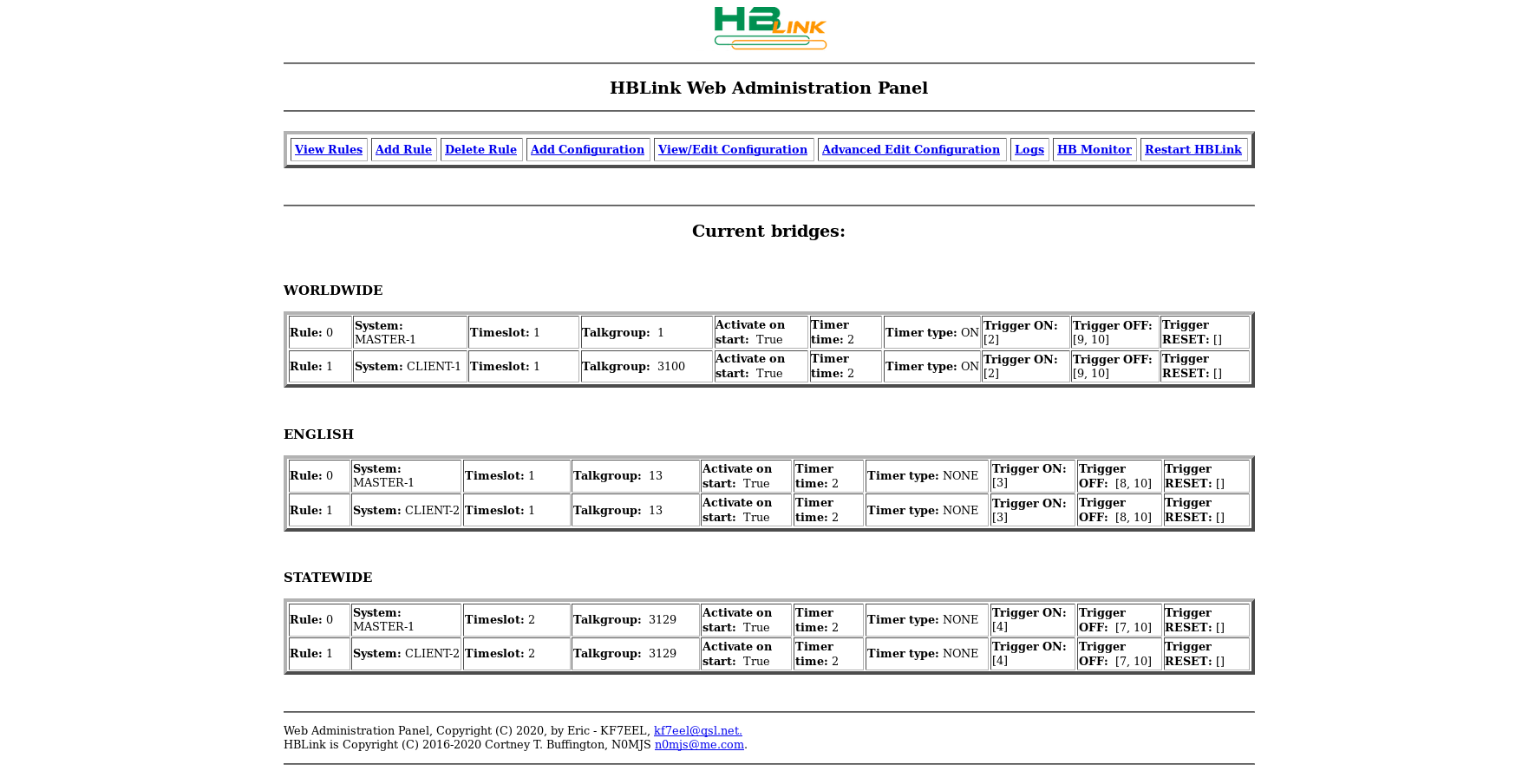Open Advanced Edit Configuration

tap(911, 150)
